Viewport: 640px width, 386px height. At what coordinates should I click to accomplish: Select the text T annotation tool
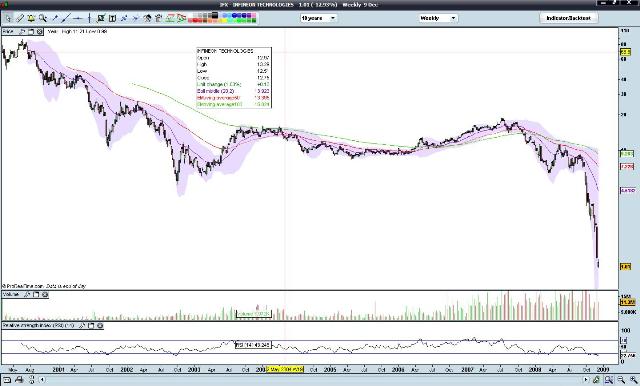pos(113,18)
